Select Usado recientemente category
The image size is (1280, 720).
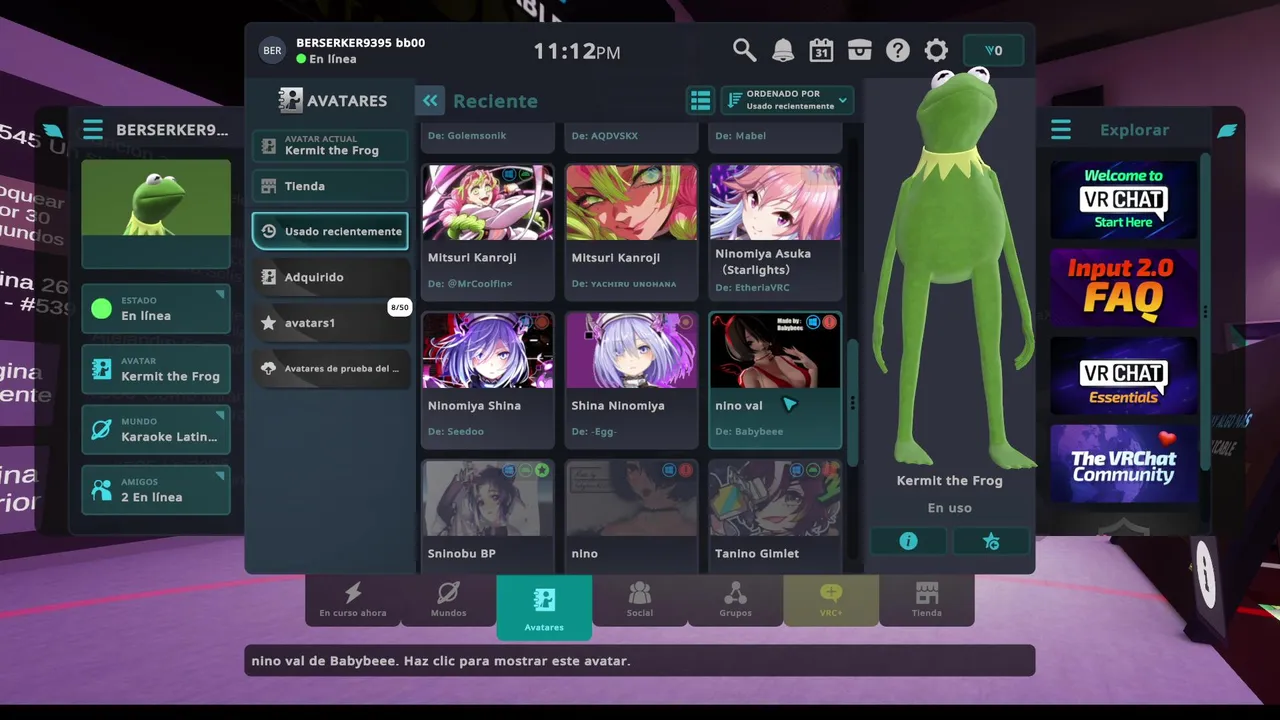(x=330, y=231)
